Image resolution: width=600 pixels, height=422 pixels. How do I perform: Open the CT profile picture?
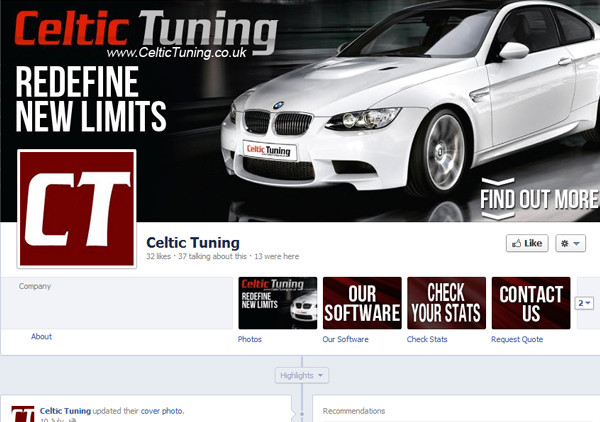pyautogui.click(x=77, y=209)
